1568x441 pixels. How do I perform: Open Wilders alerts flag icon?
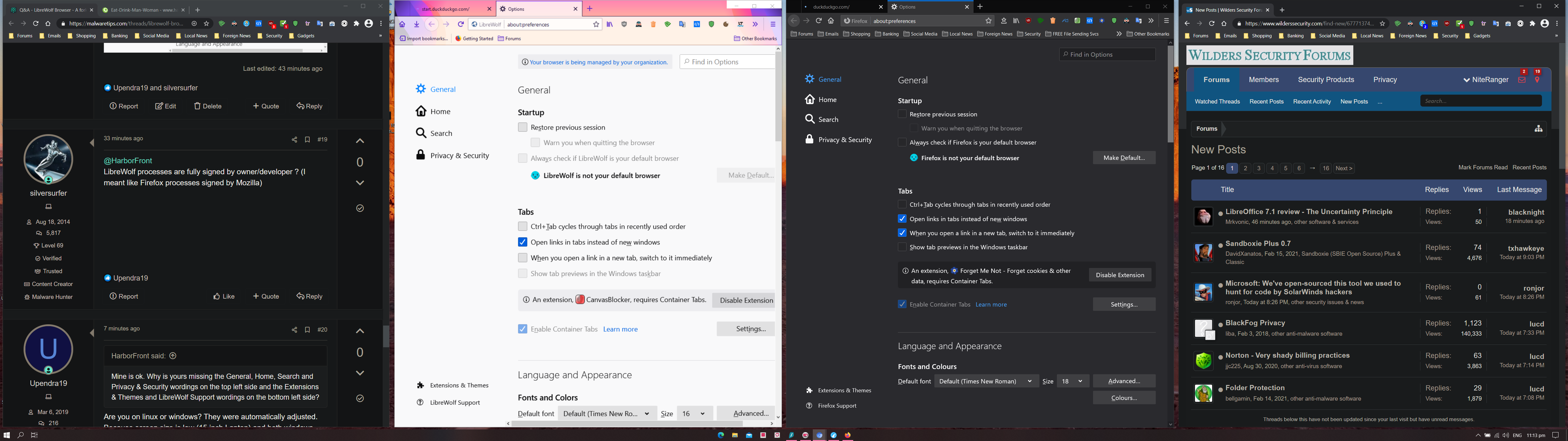tap(1538, 80)
